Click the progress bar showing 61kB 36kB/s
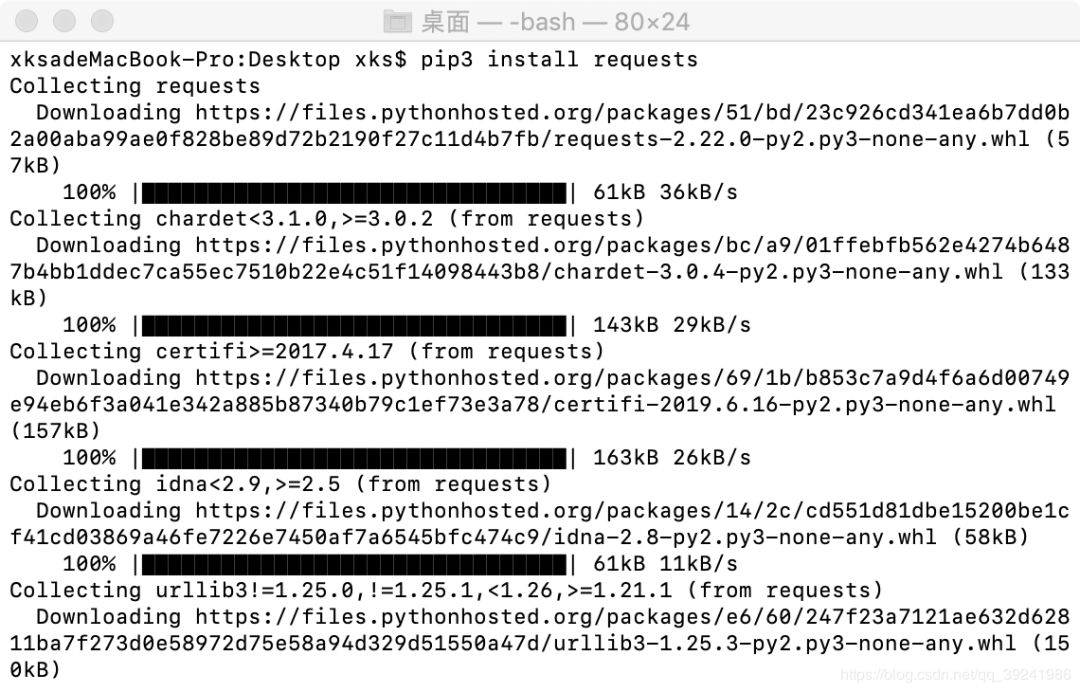 [354, 193]
